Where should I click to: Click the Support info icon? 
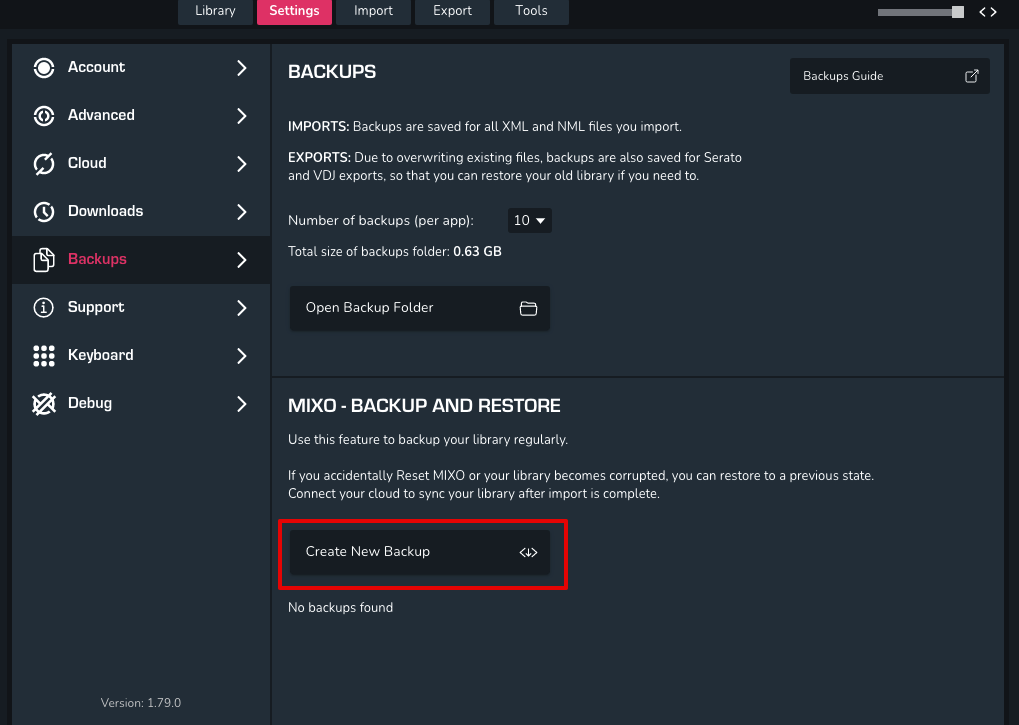coord(44,307)
